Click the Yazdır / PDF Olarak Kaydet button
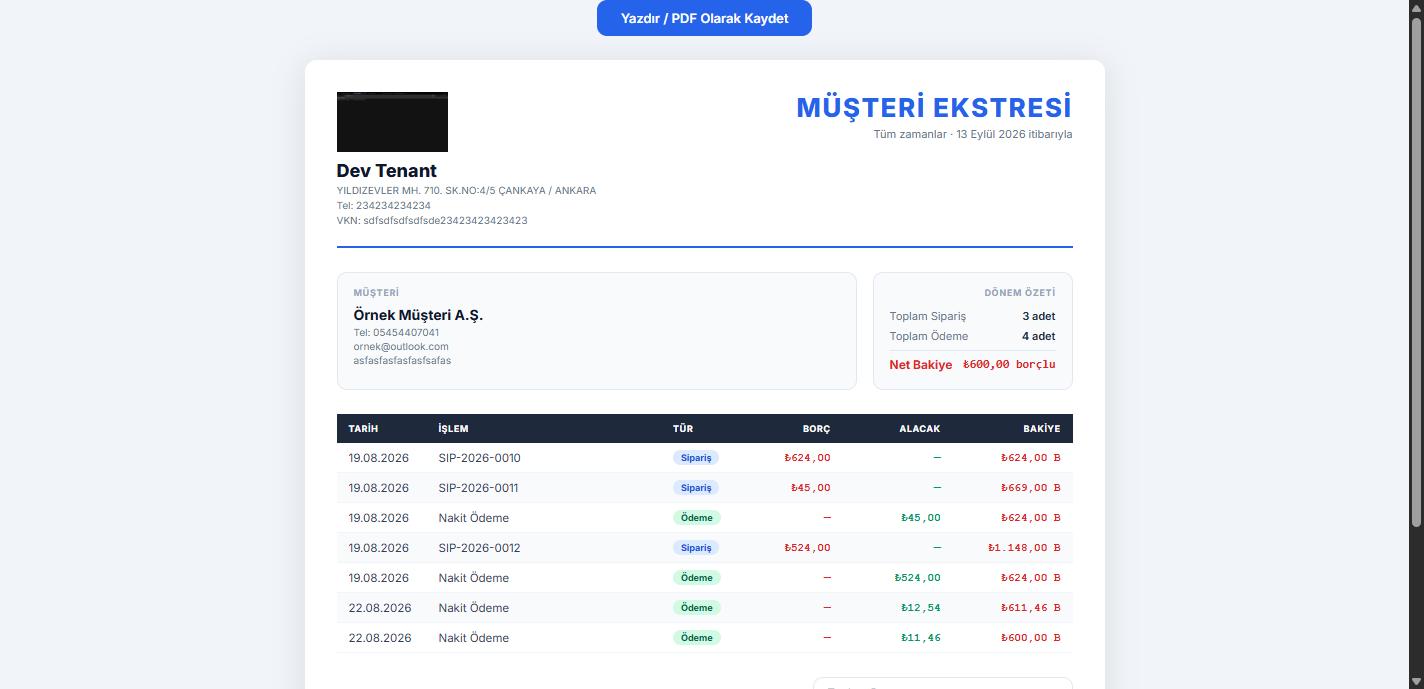 tap(704, 18)
